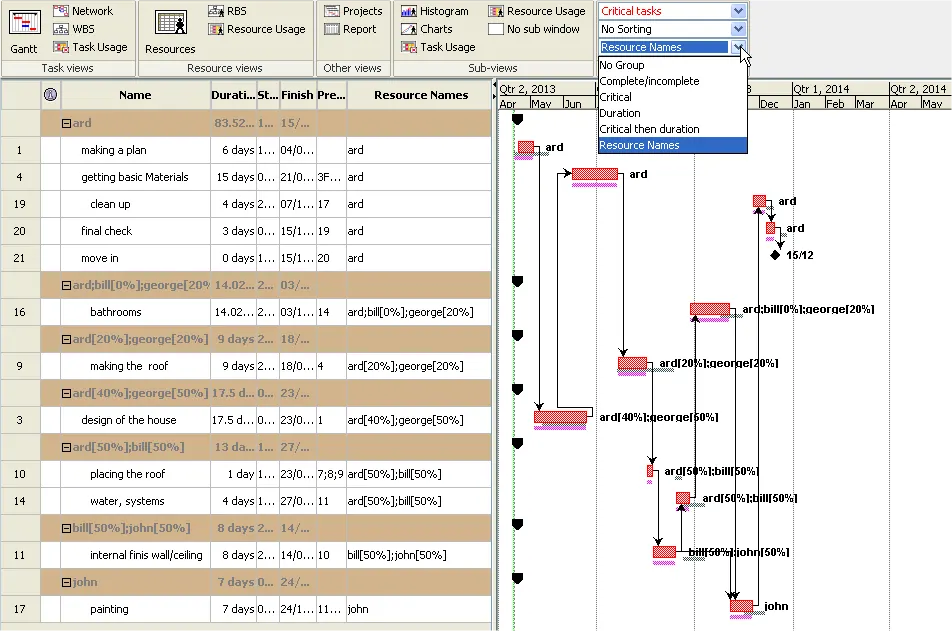Select 'making the roof' task name

pos(129,366)
